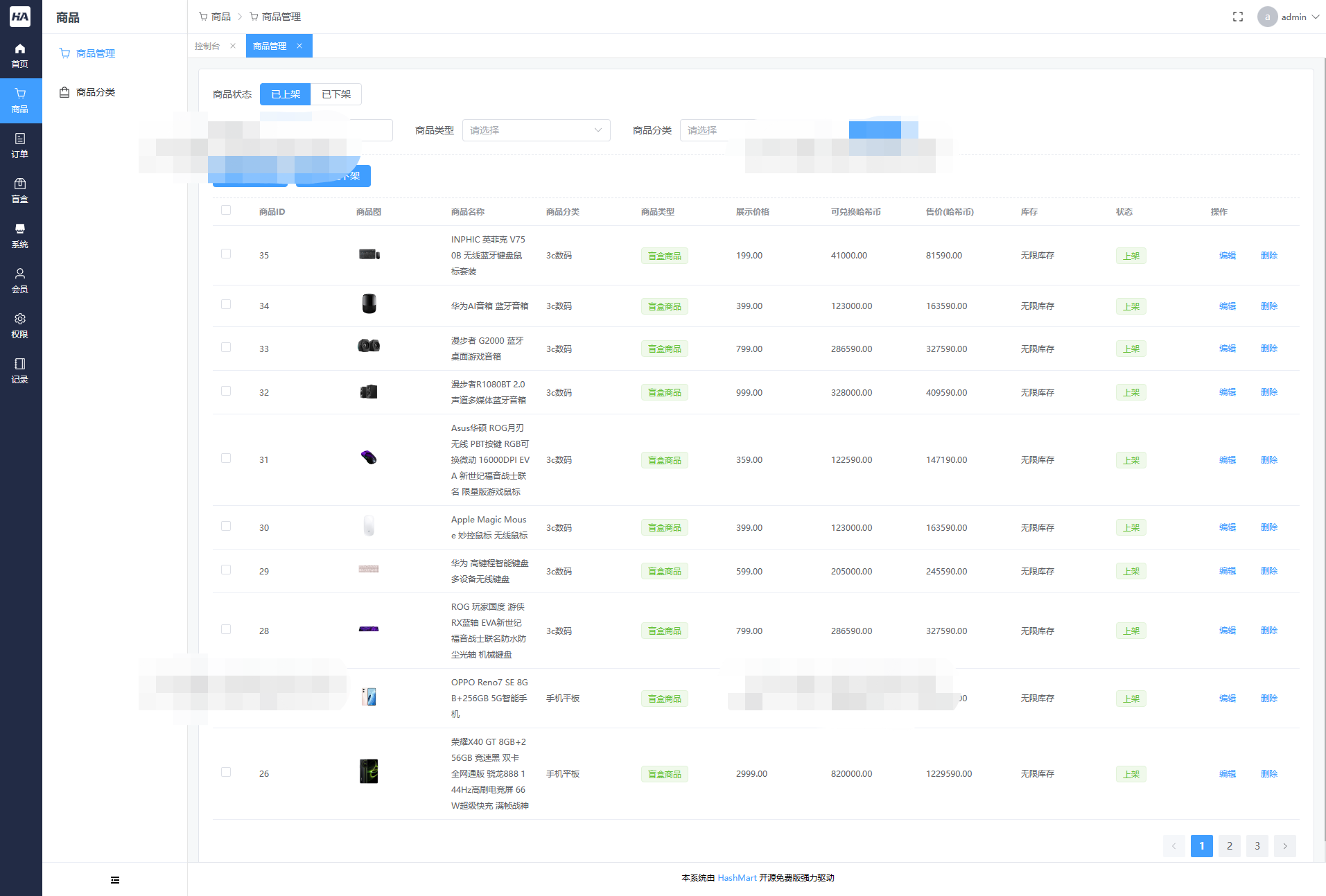The width and height of the screenshot is (1326, 896).
Task: Switch to the 商品管理 tab
Action: tap(270, 46)
